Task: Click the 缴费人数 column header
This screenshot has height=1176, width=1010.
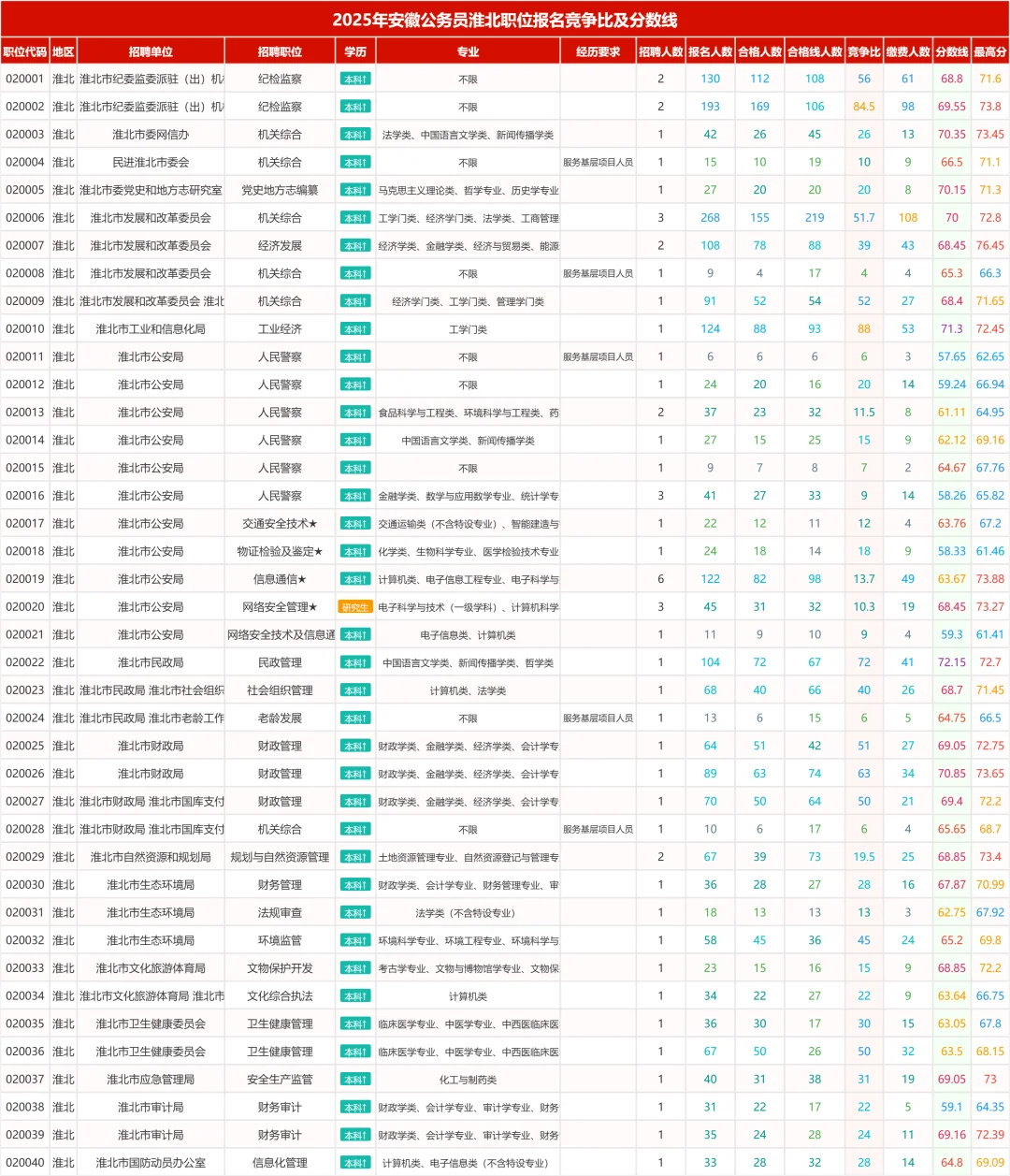Action: (x=908, y=51)
